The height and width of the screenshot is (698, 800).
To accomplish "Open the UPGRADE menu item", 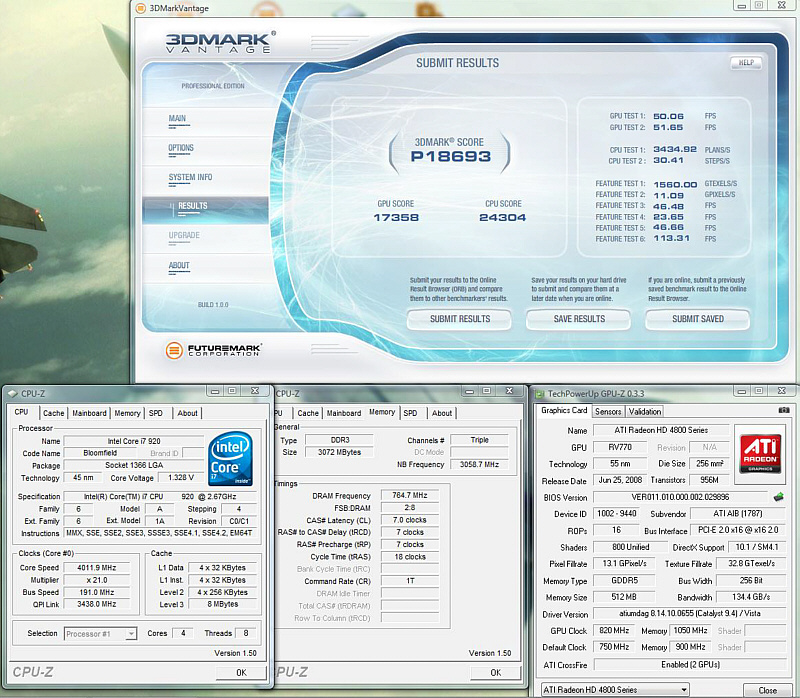I will (x=184, y=236).
